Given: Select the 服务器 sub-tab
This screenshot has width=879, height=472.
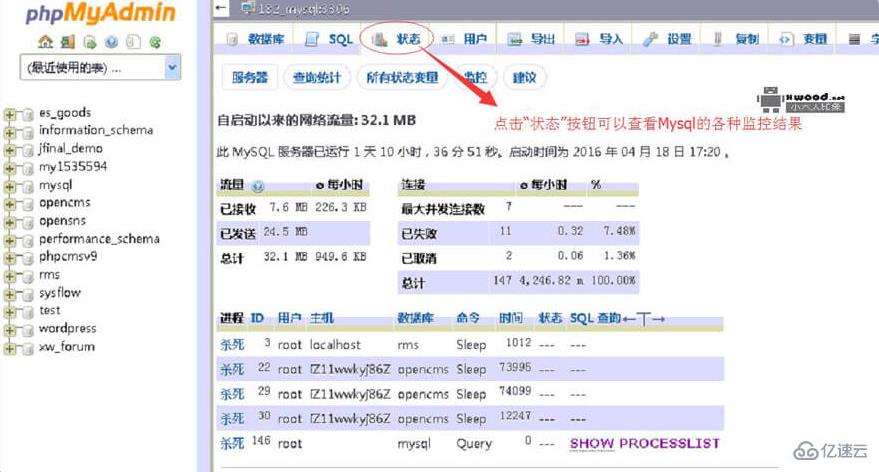Looking at the screenshot, I should click(x=250, y=77).
